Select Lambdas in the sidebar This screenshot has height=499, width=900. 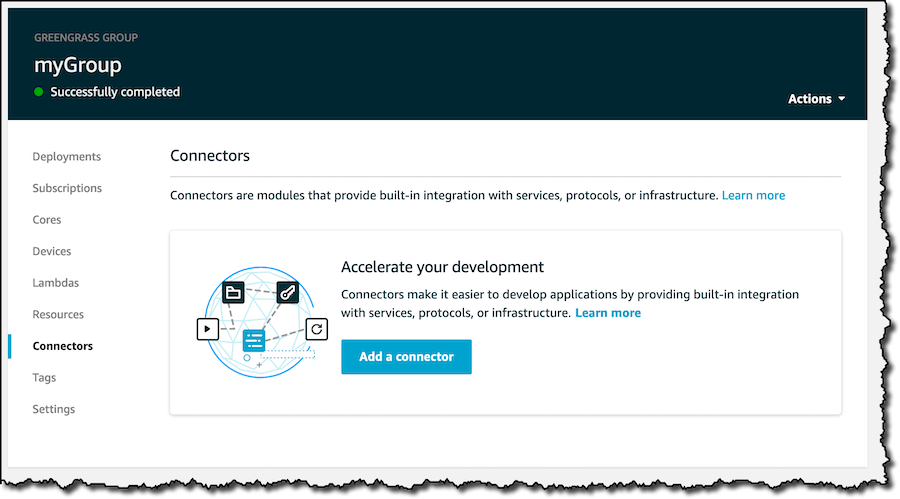56,283
